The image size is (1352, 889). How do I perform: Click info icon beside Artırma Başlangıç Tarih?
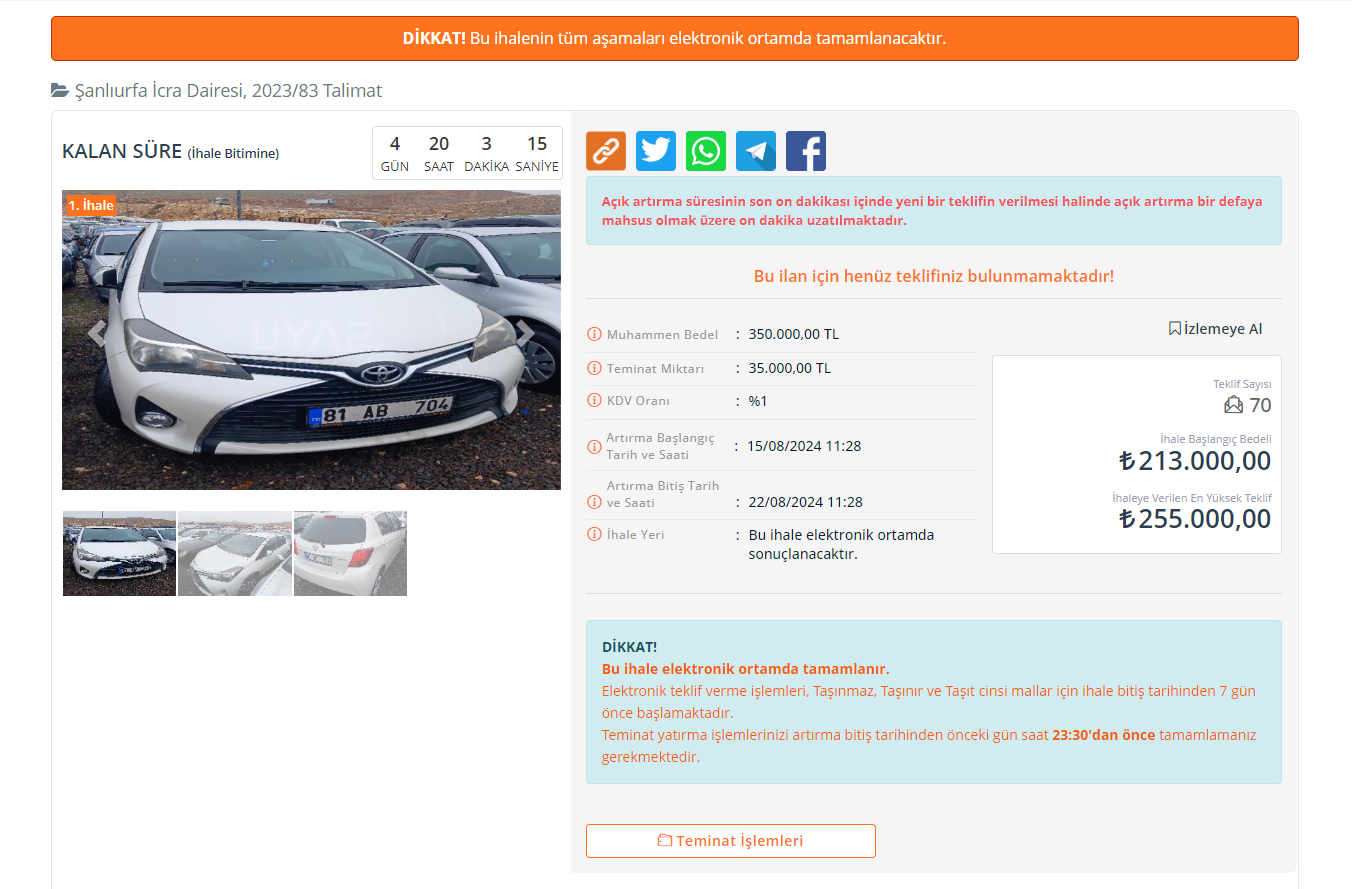594,447
